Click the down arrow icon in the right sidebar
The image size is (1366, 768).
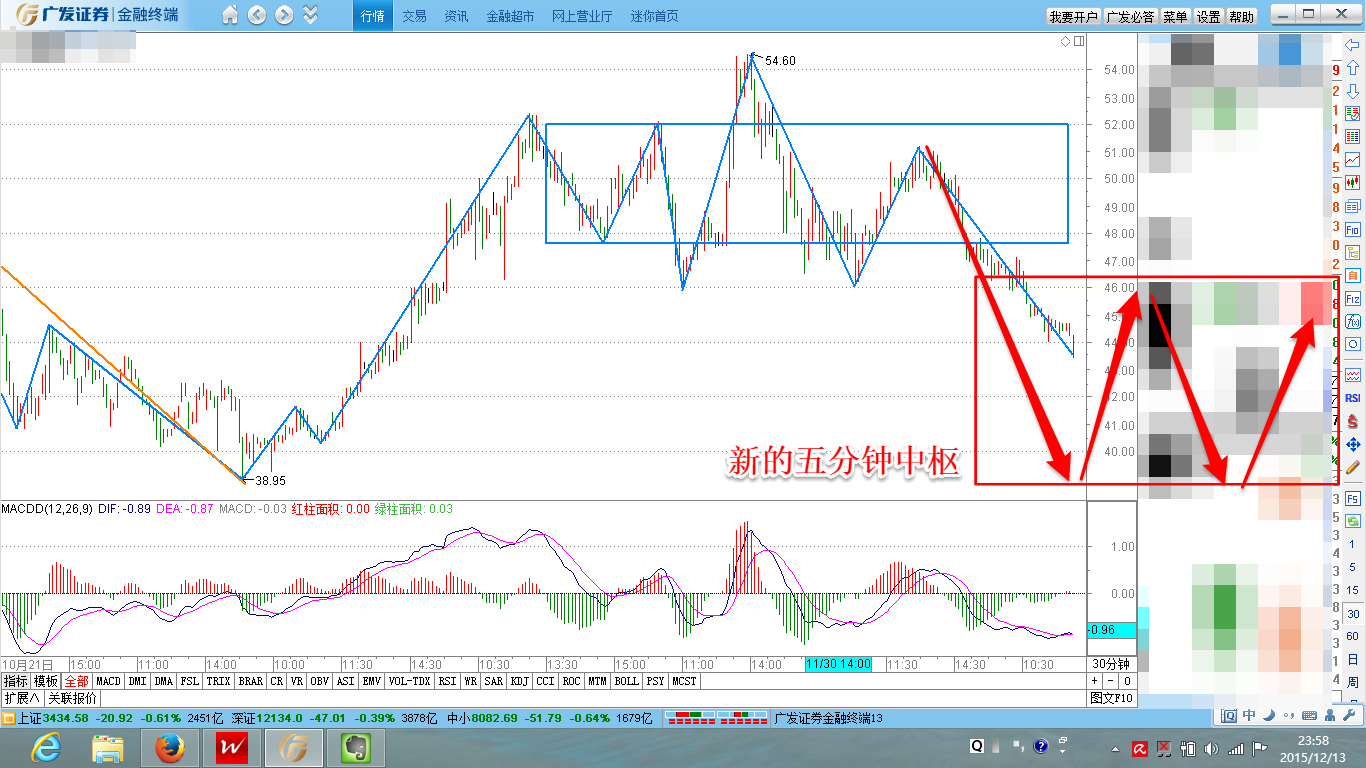tap(1352, 90)
